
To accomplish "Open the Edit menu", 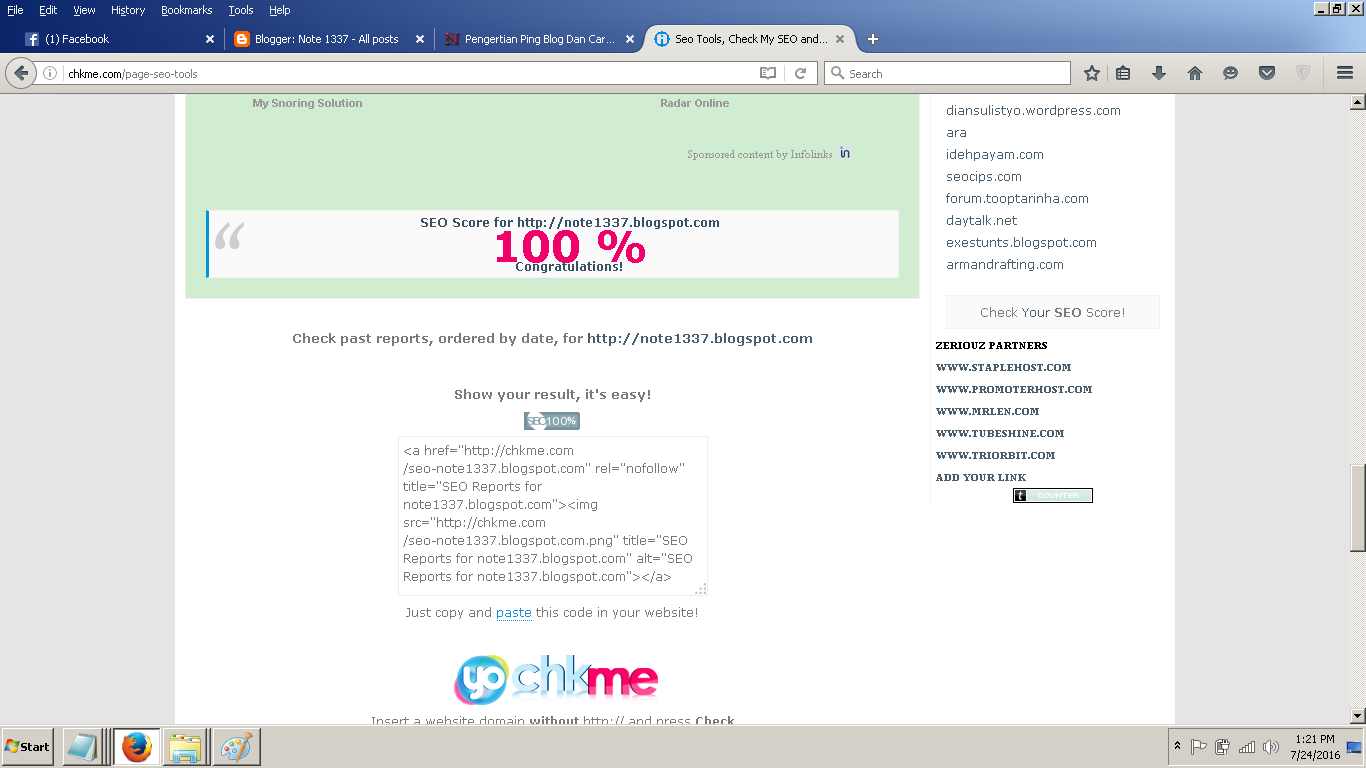I will [48, 10].
